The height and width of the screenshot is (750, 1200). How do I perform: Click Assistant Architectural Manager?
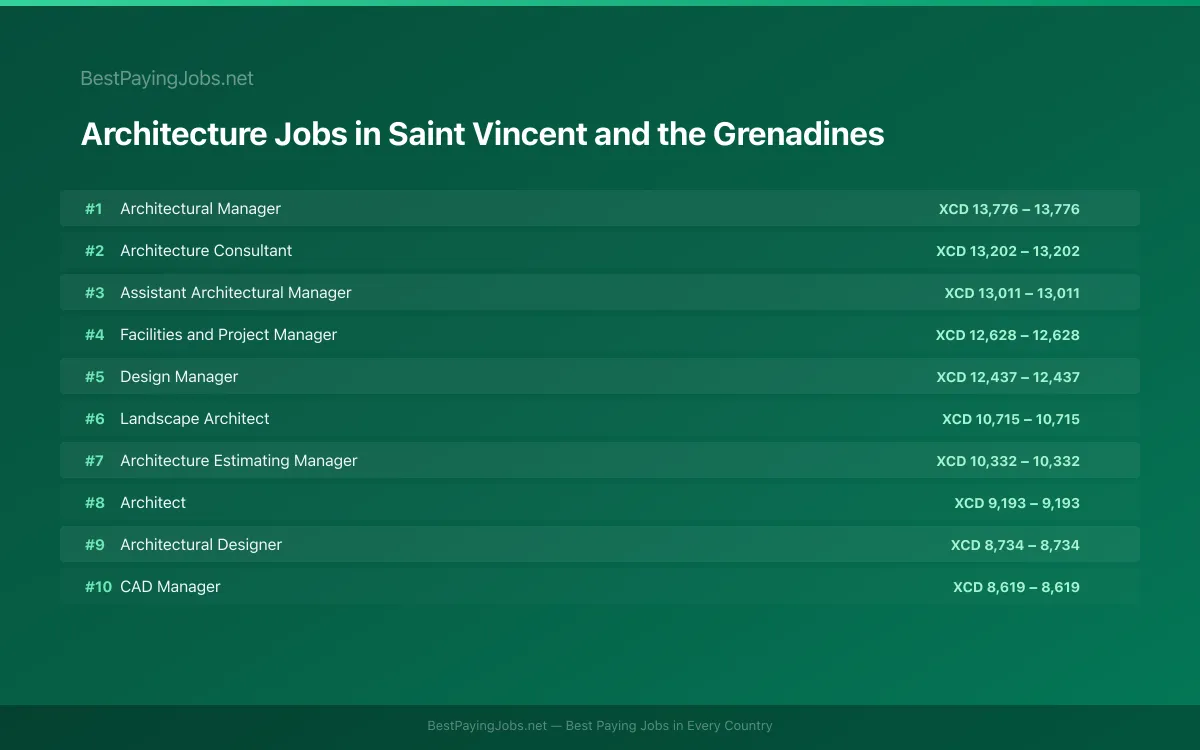tap(236, 292)
